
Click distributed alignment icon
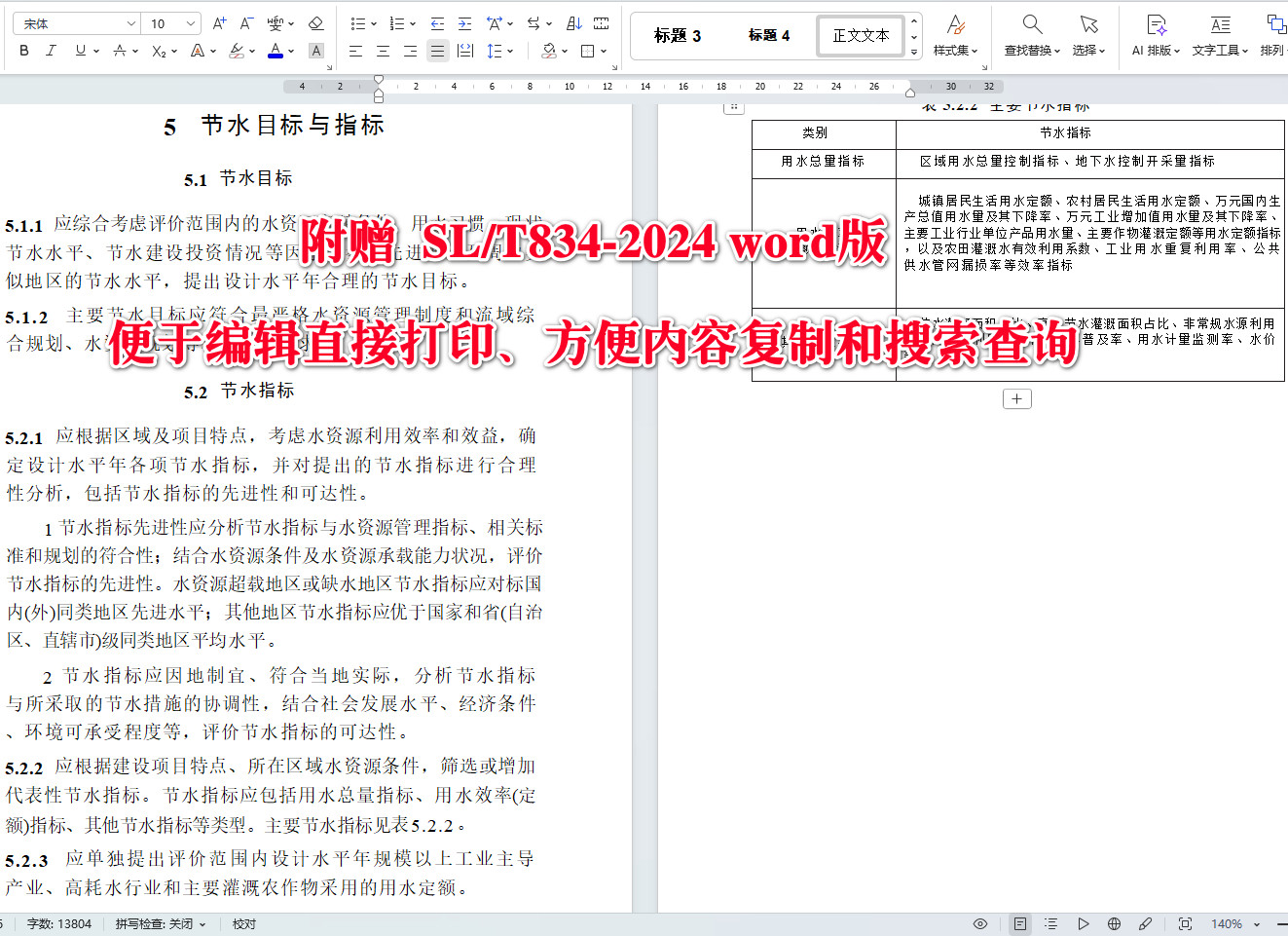[465, 51]
